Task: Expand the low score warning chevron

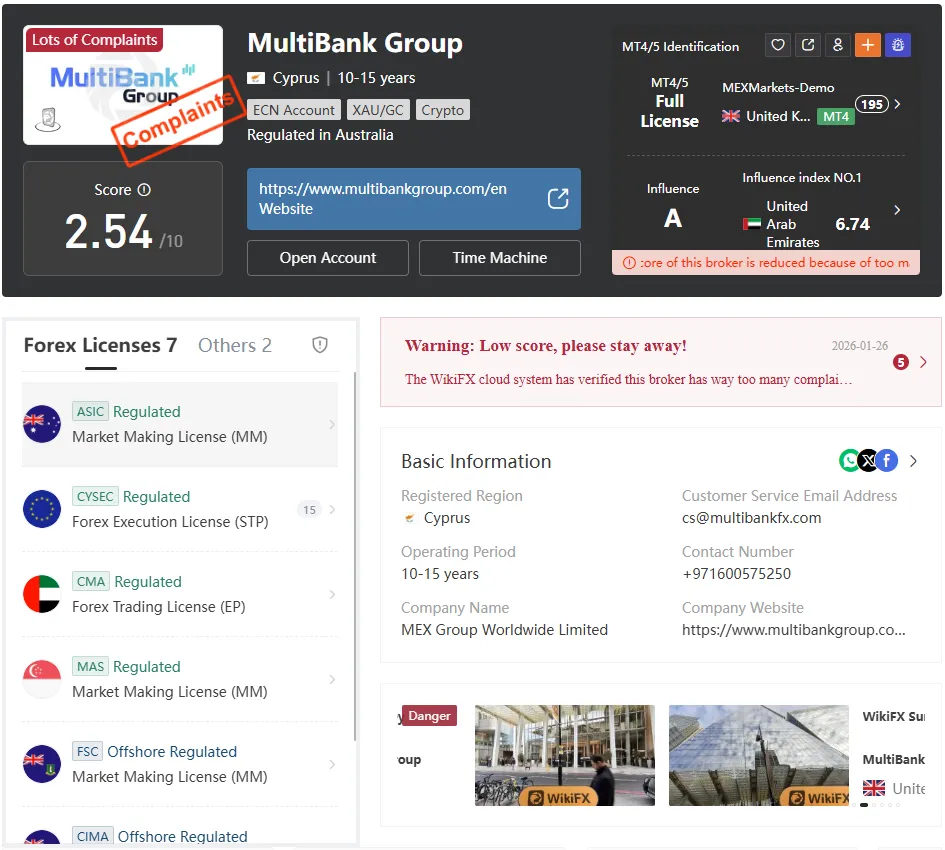Action: pos(923,362)
